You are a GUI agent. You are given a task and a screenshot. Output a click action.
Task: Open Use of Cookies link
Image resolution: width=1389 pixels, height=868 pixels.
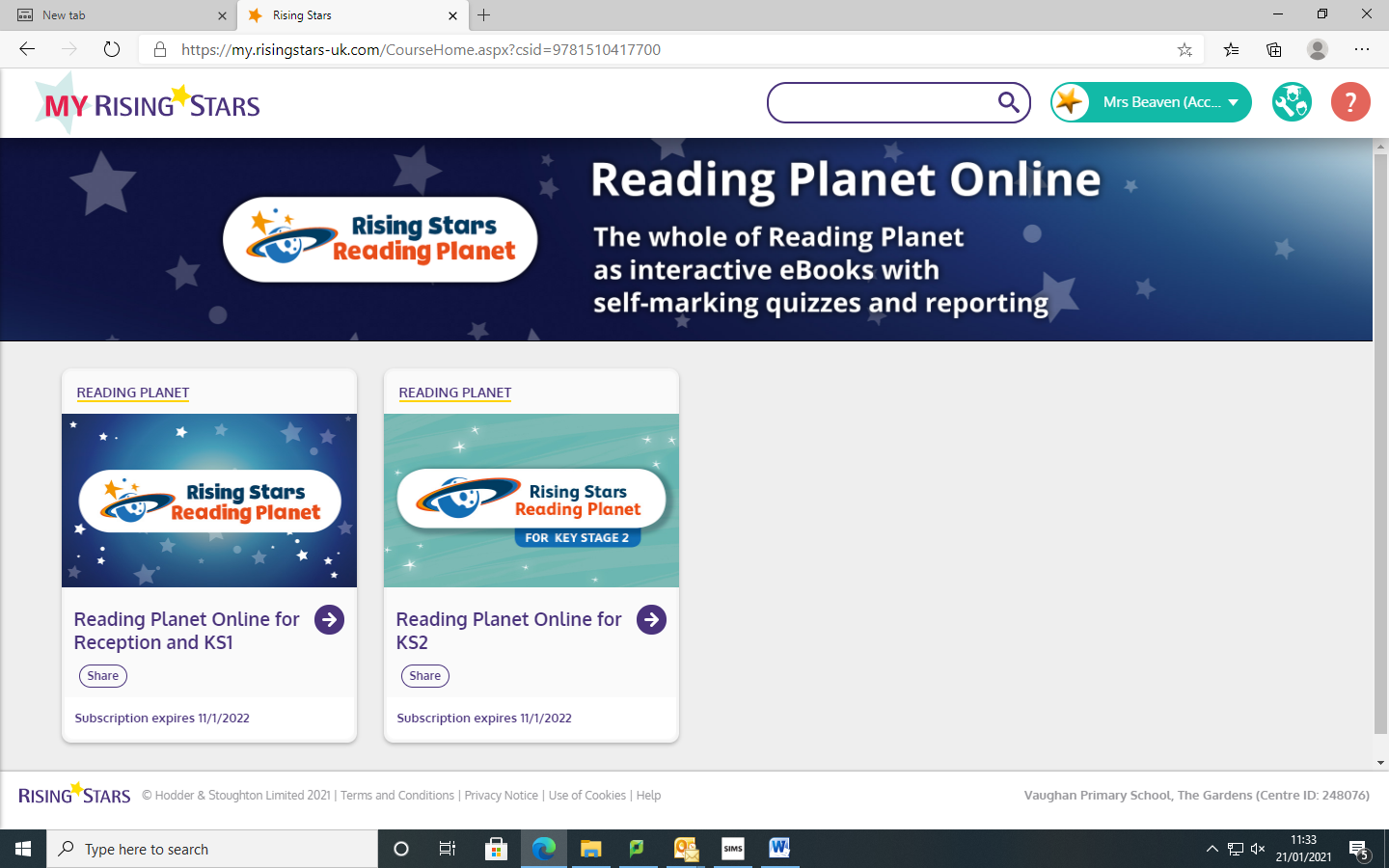coord(587,796)
